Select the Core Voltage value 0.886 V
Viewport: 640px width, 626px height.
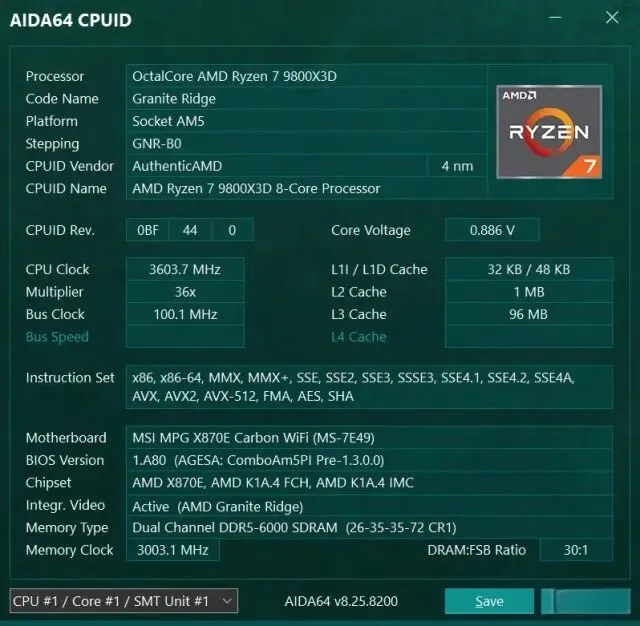point(492,230)
